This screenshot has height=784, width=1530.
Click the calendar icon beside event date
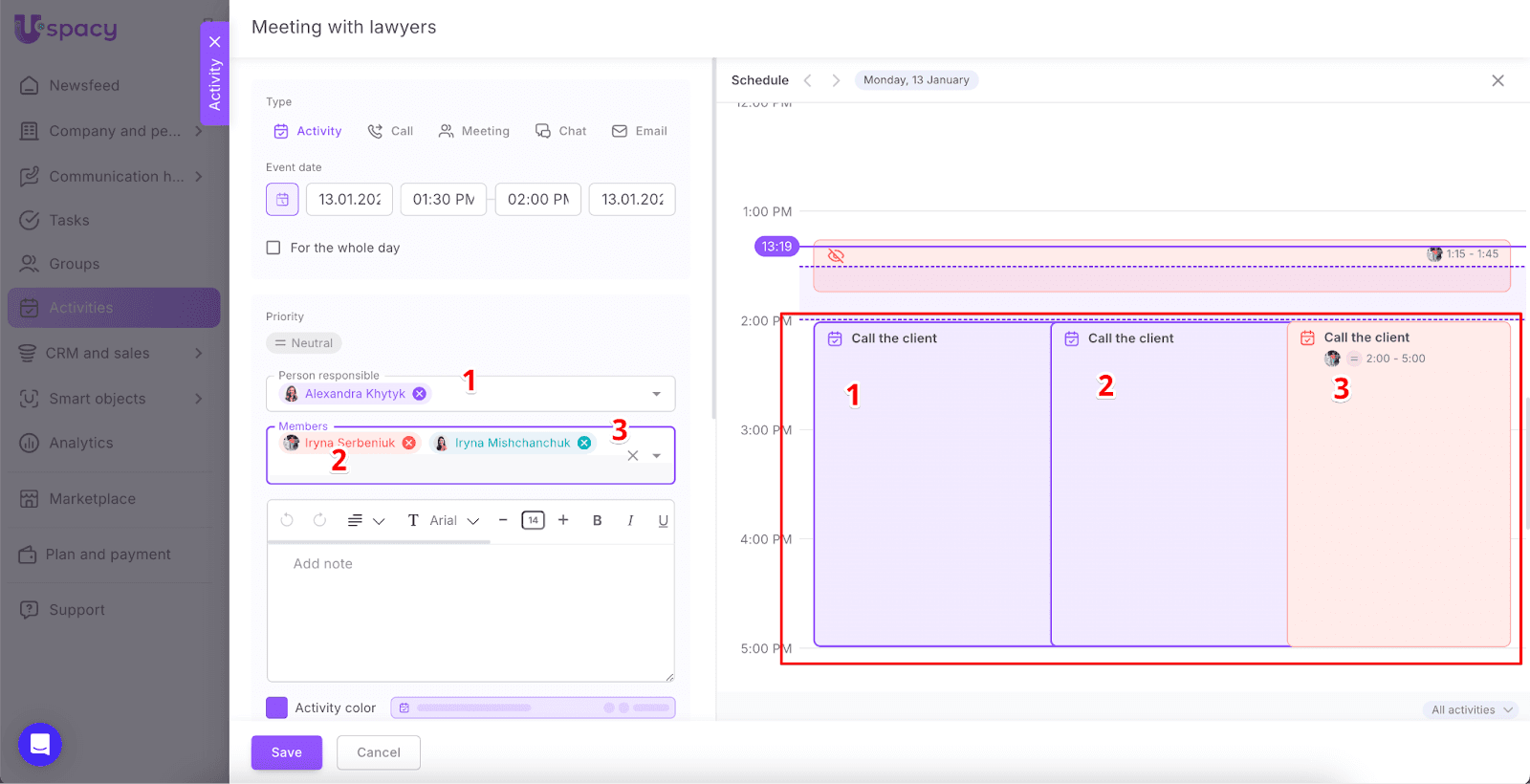(282, 200)
